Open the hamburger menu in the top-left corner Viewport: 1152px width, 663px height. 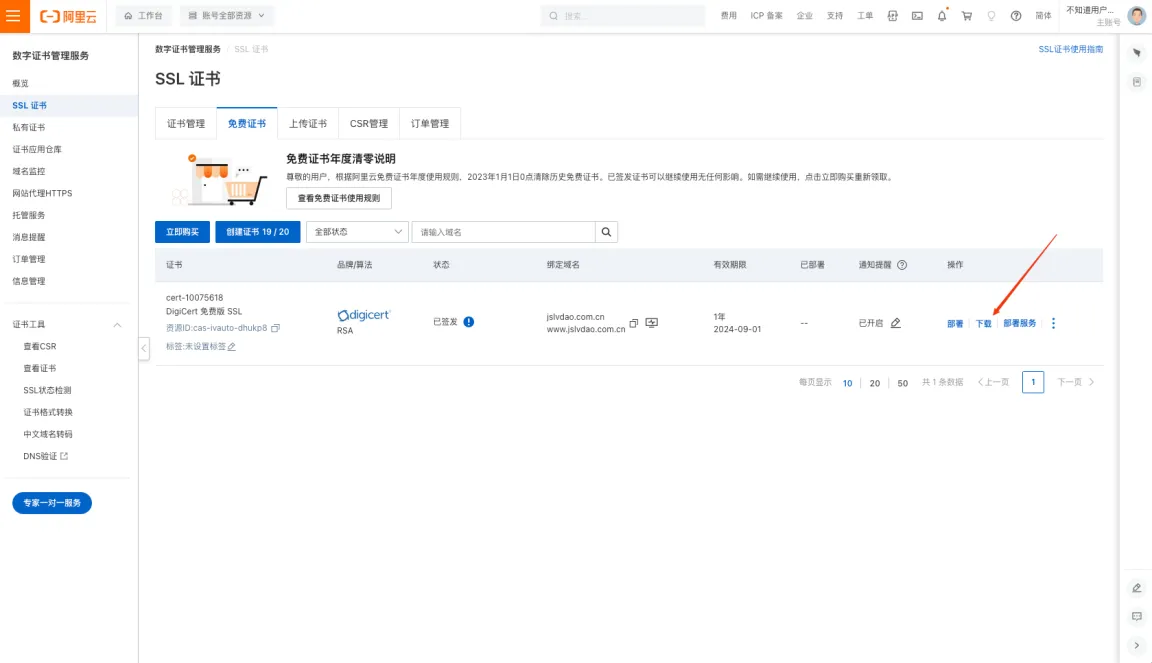[14, 16]
